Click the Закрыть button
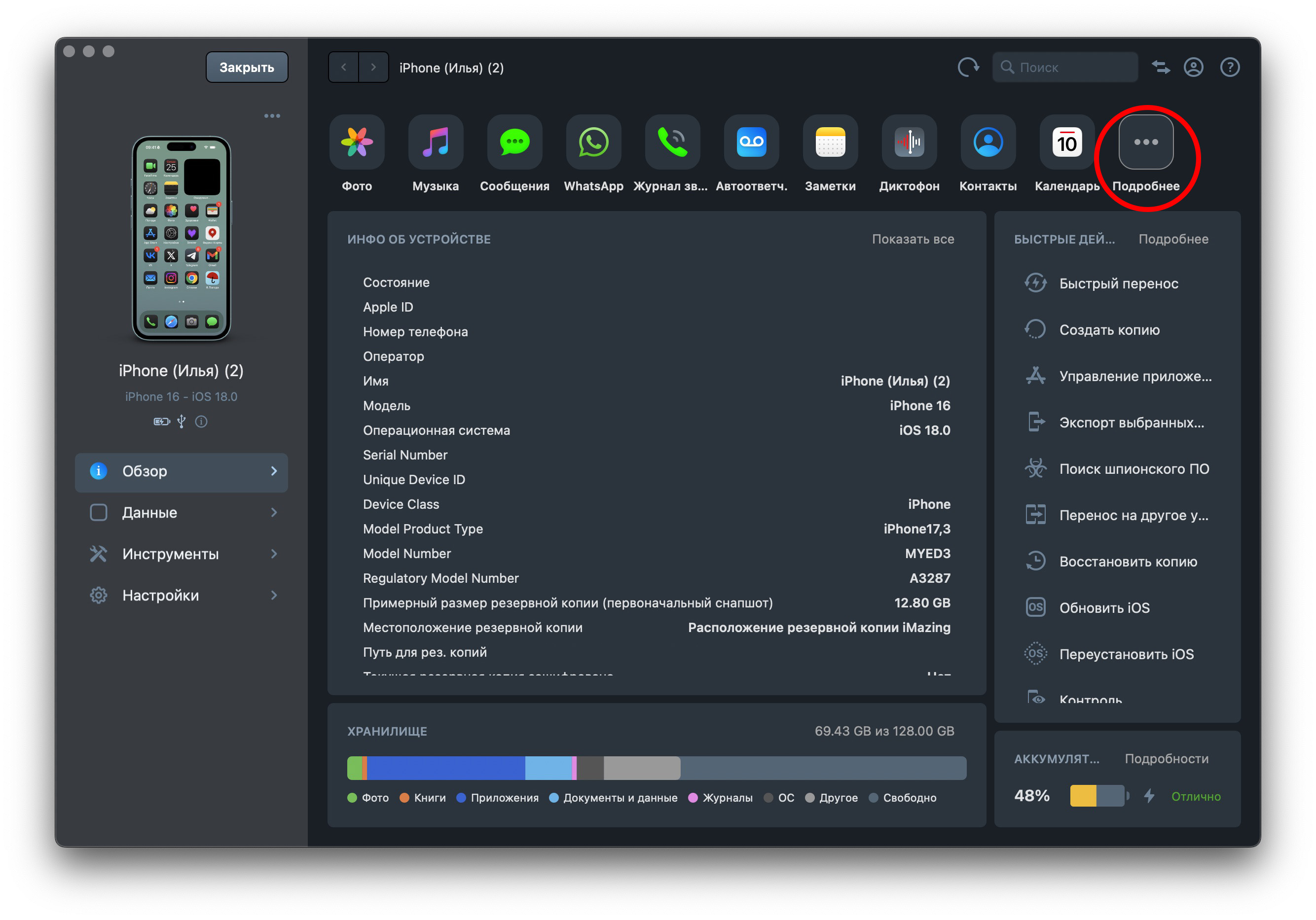This screenshot has height=920, width=1316. coord(247,67)
